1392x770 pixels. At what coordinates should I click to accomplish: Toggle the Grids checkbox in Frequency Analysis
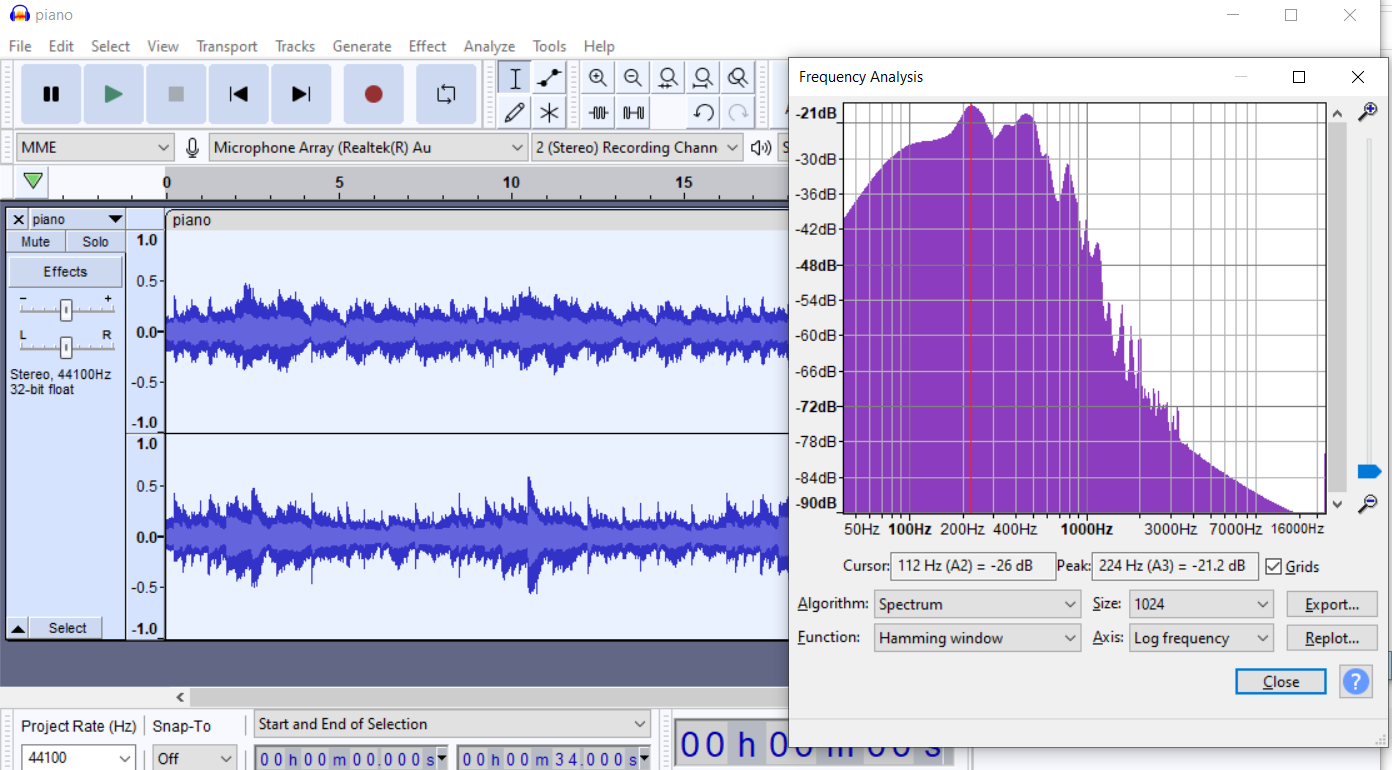pyautogui.click(x=1273, y=567)
